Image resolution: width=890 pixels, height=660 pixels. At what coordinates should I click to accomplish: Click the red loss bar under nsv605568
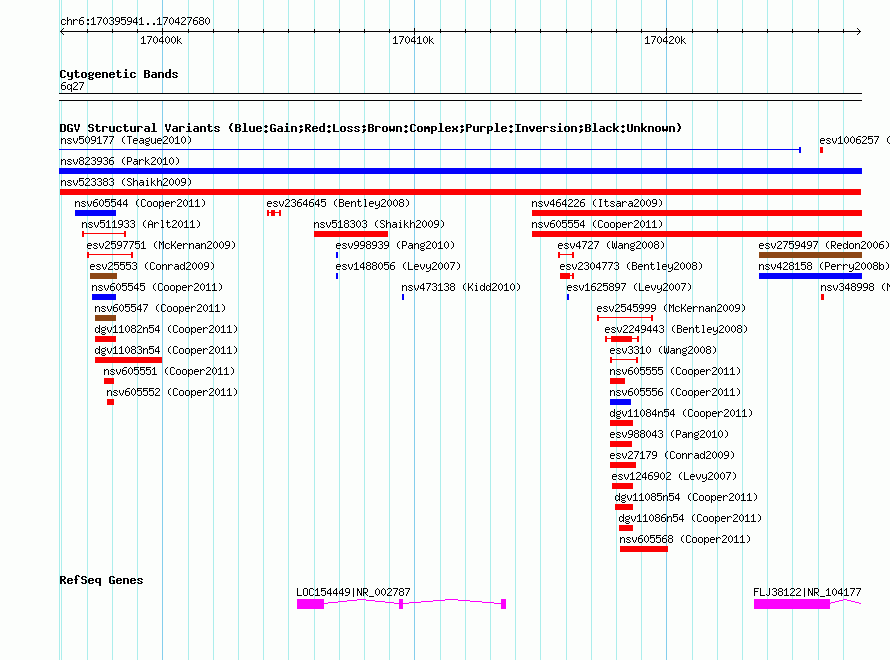(644, 549)
